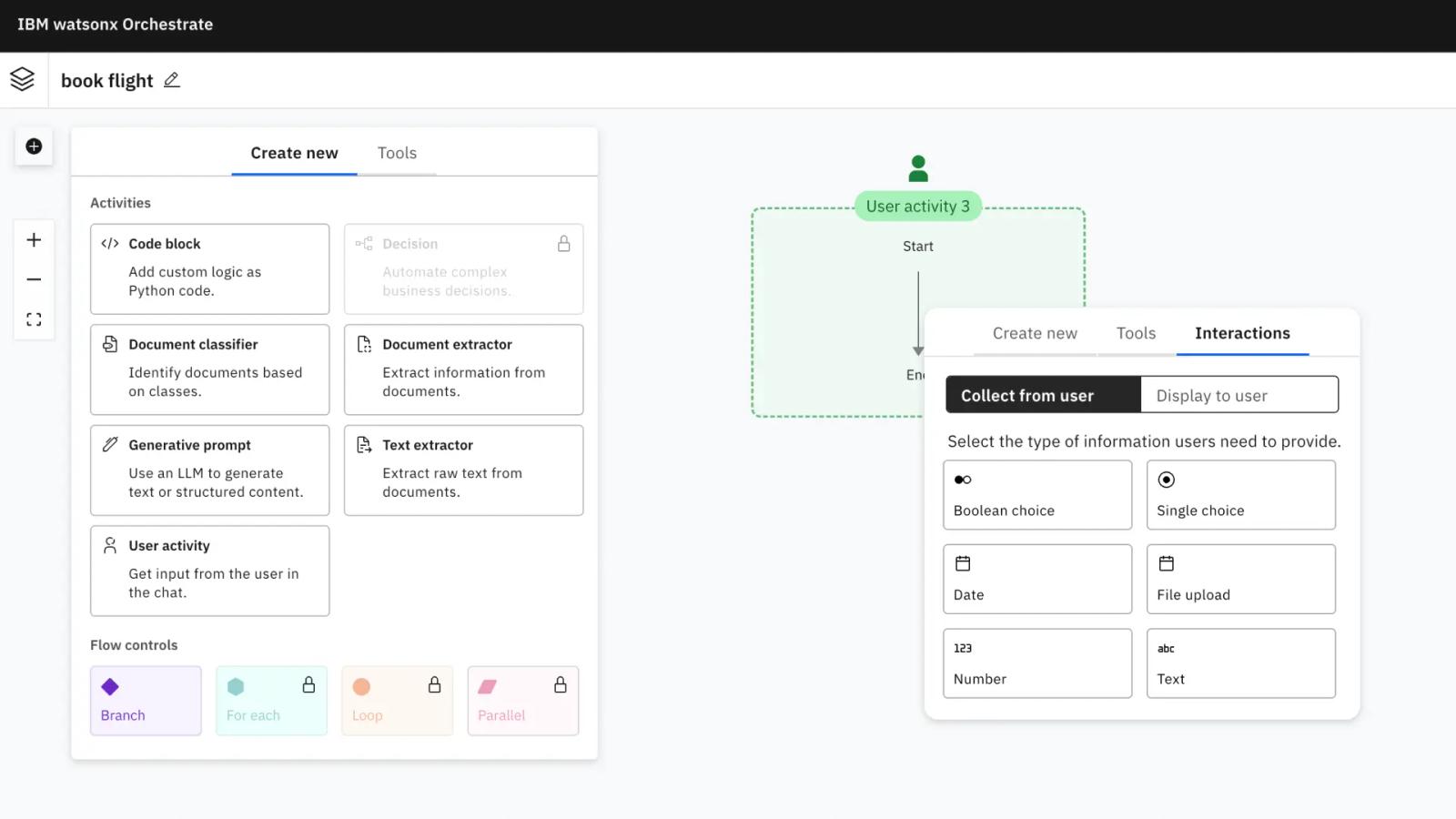Image resolution: width=1456 pixels, height=819 pixels.
Task: Click the book flight flow name
Action: (x=106, y=81)
